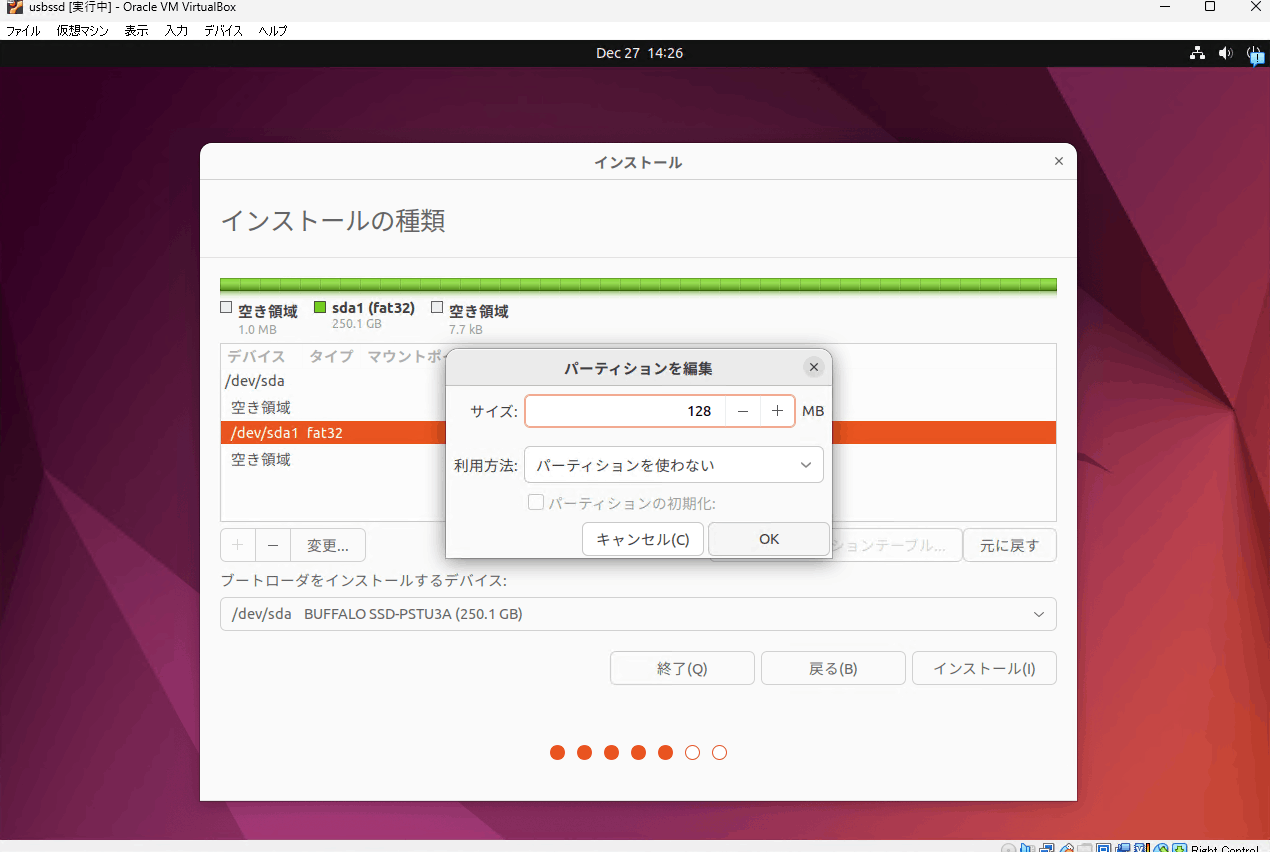Open the ファイル menu in VirtualBox
The width and height of the screenshot is (1270, 852).
[x=23, y=31]
